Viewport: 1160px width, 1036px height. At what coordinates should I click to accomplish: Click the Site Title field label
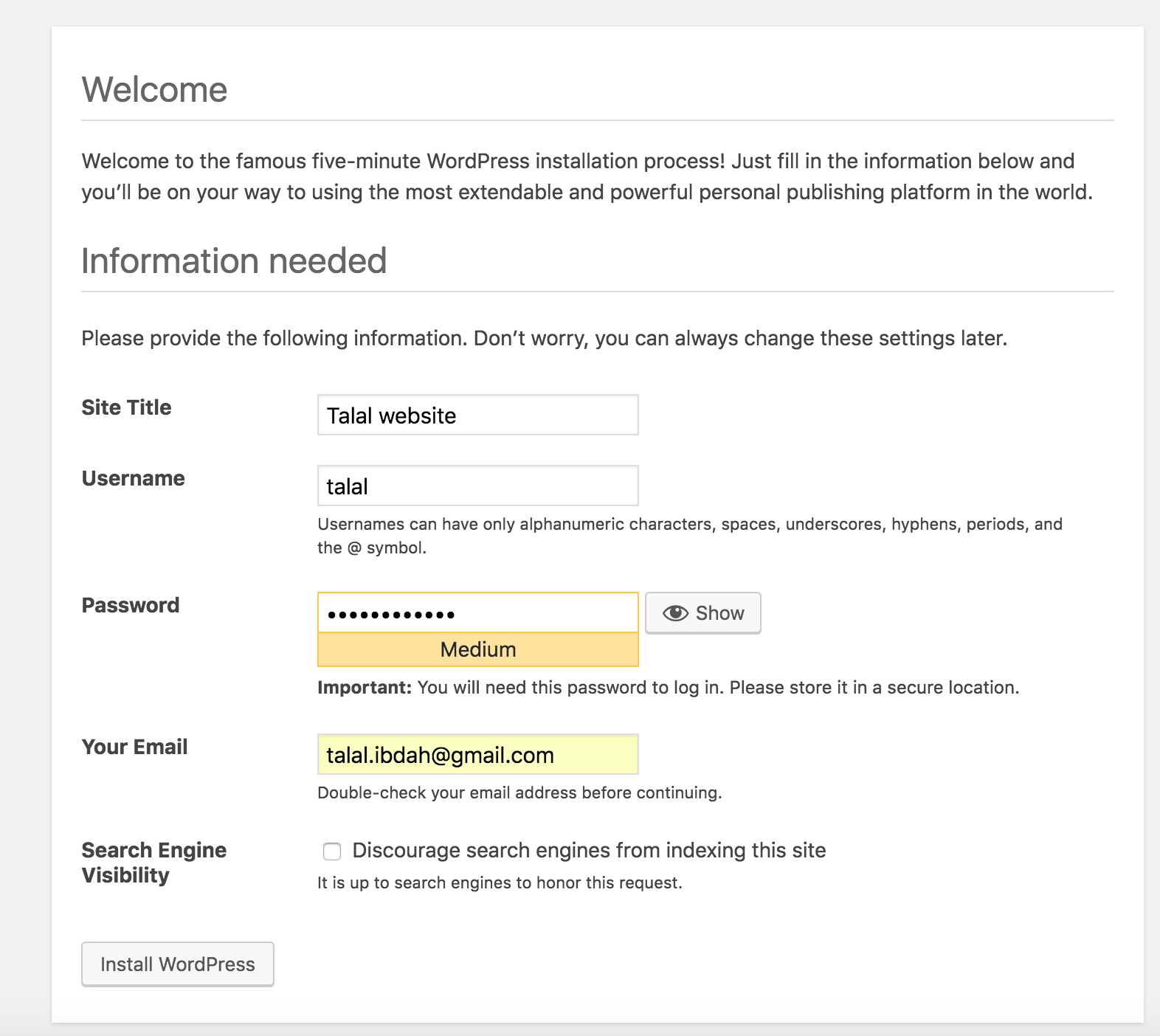[126, 407]
